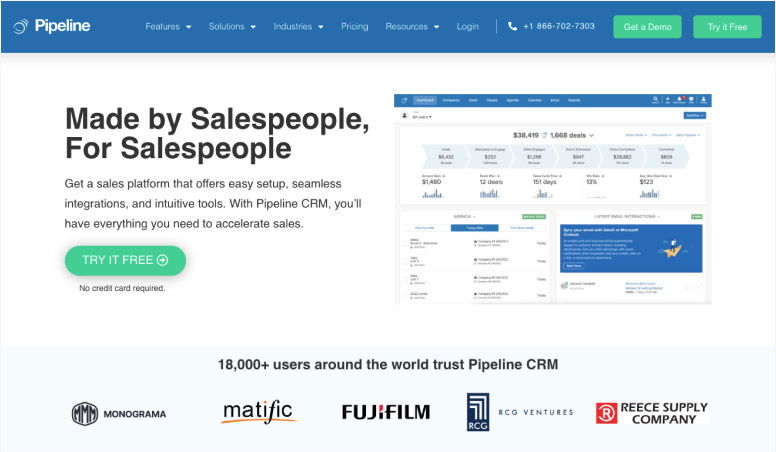Click the RCG Ventures text
776x452 pixels.
[x=535, y=412]
